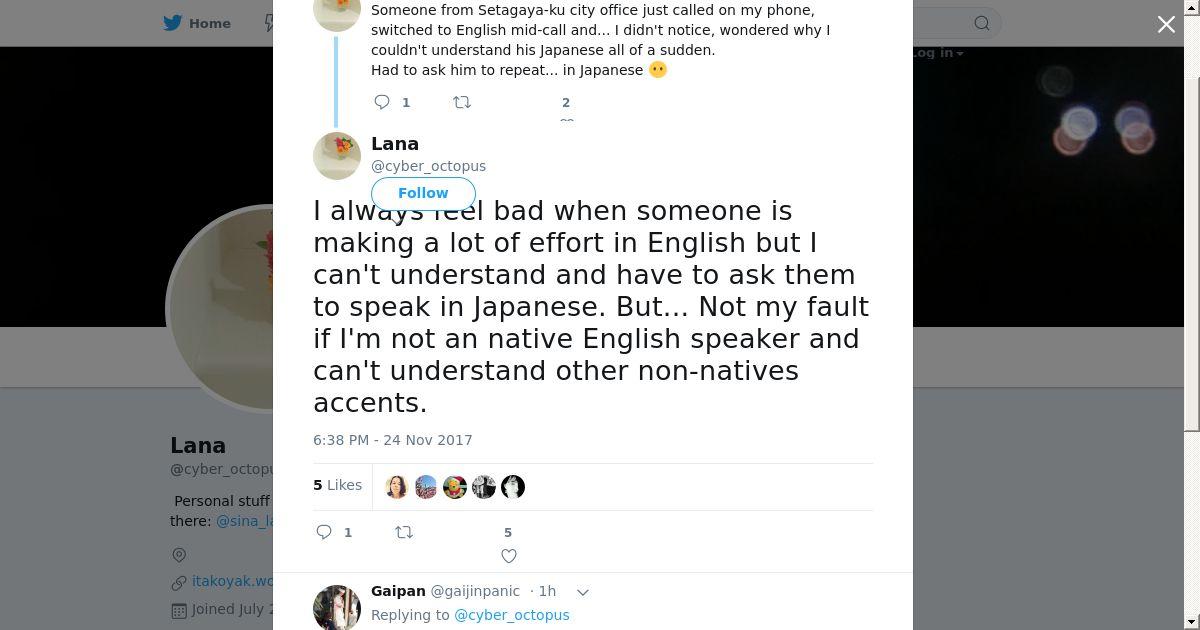Open the Log in dropdown
1200x630 pixels.
click(x=936, y=53)
